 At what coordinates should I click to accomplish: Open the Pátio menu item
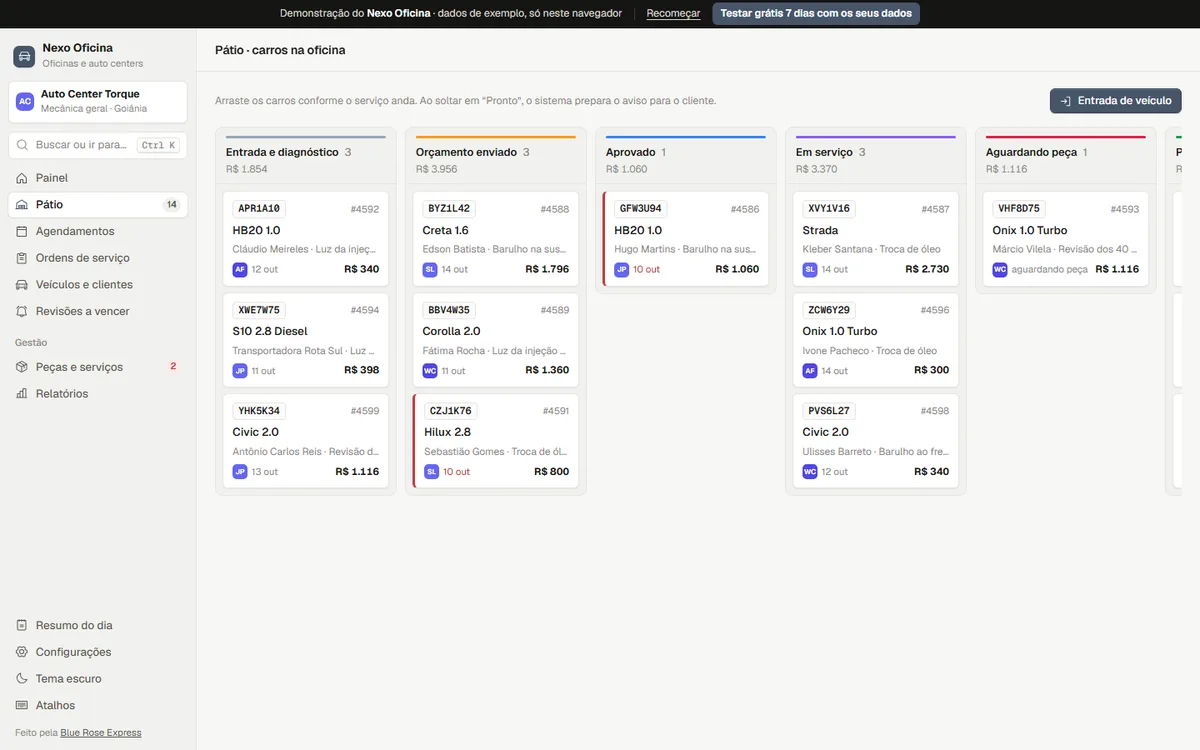coord(98,204)
